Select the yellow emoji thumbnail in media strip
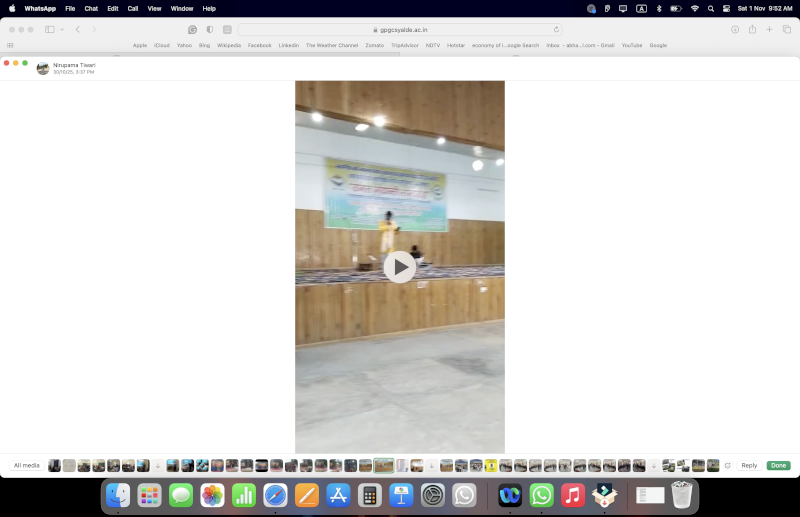 pos(491,465)
